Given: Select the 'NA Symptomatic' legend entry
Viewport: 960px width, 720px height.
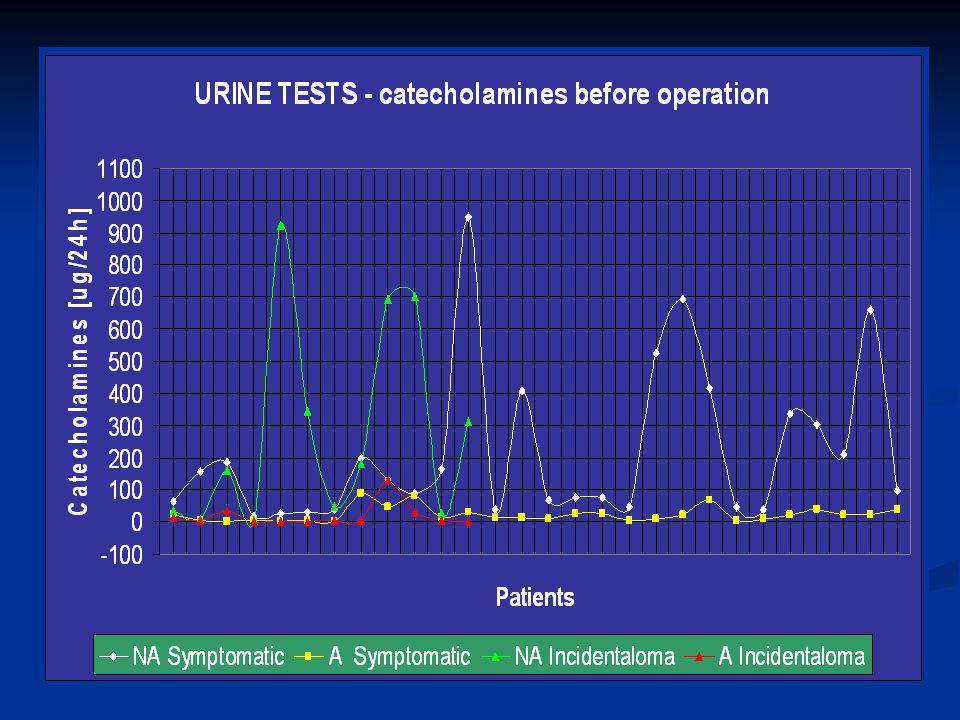Looking at the screenshot, I should click(192, 656).
